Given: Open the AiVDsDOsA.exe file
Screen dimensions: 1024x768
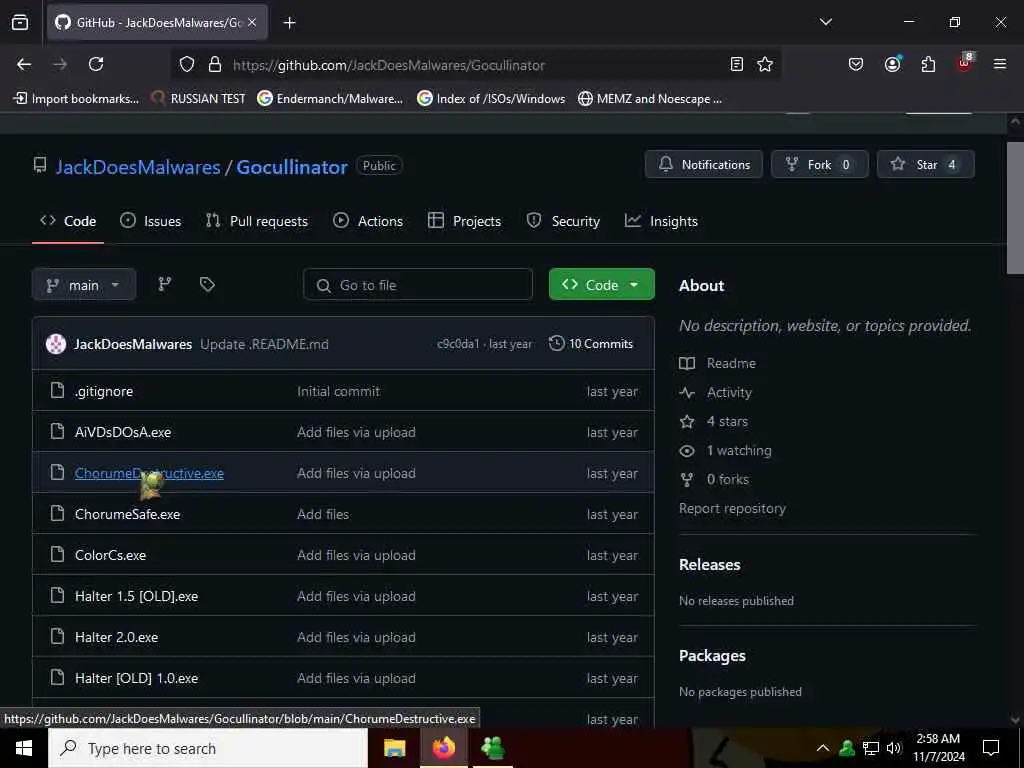Looking at the screenshot, I should pos(123,432).
